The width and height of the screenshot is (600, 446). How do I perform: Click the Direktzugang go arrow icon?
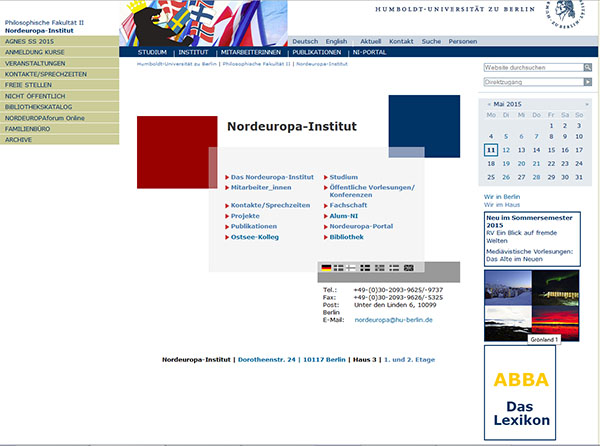(587, 82)
